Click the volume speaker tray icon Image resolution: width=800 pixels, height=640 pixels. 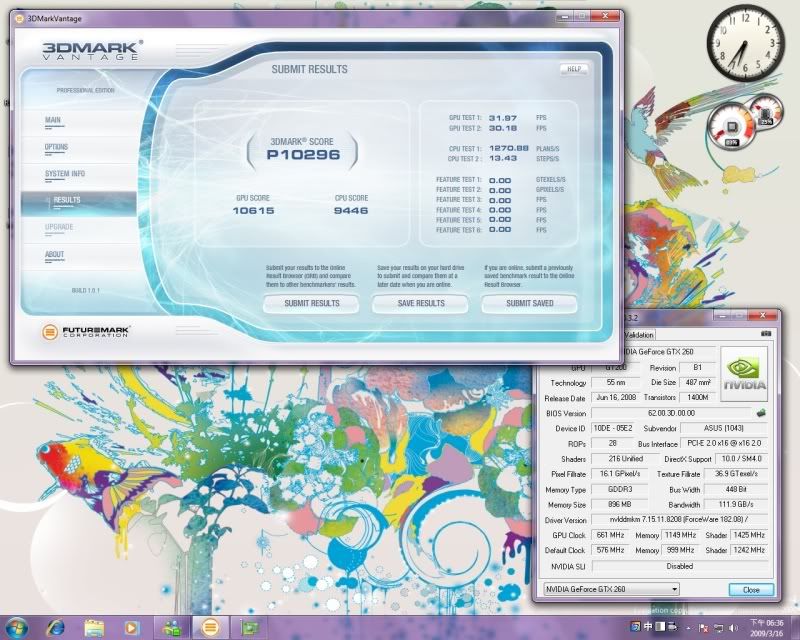[x=733, y=628]
